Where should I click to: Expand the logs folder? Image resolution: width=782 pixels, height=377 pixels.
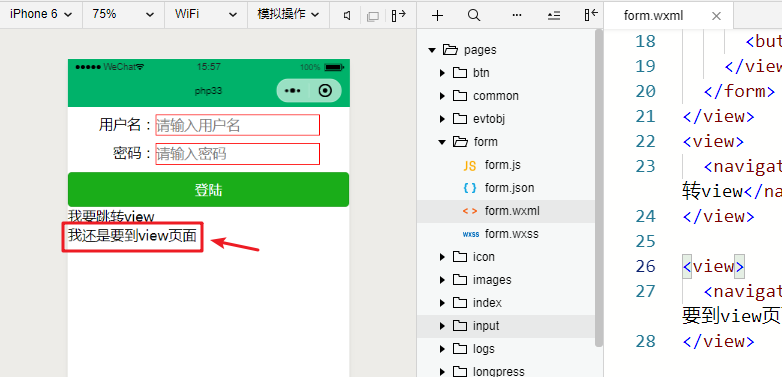tap(442, 349)
